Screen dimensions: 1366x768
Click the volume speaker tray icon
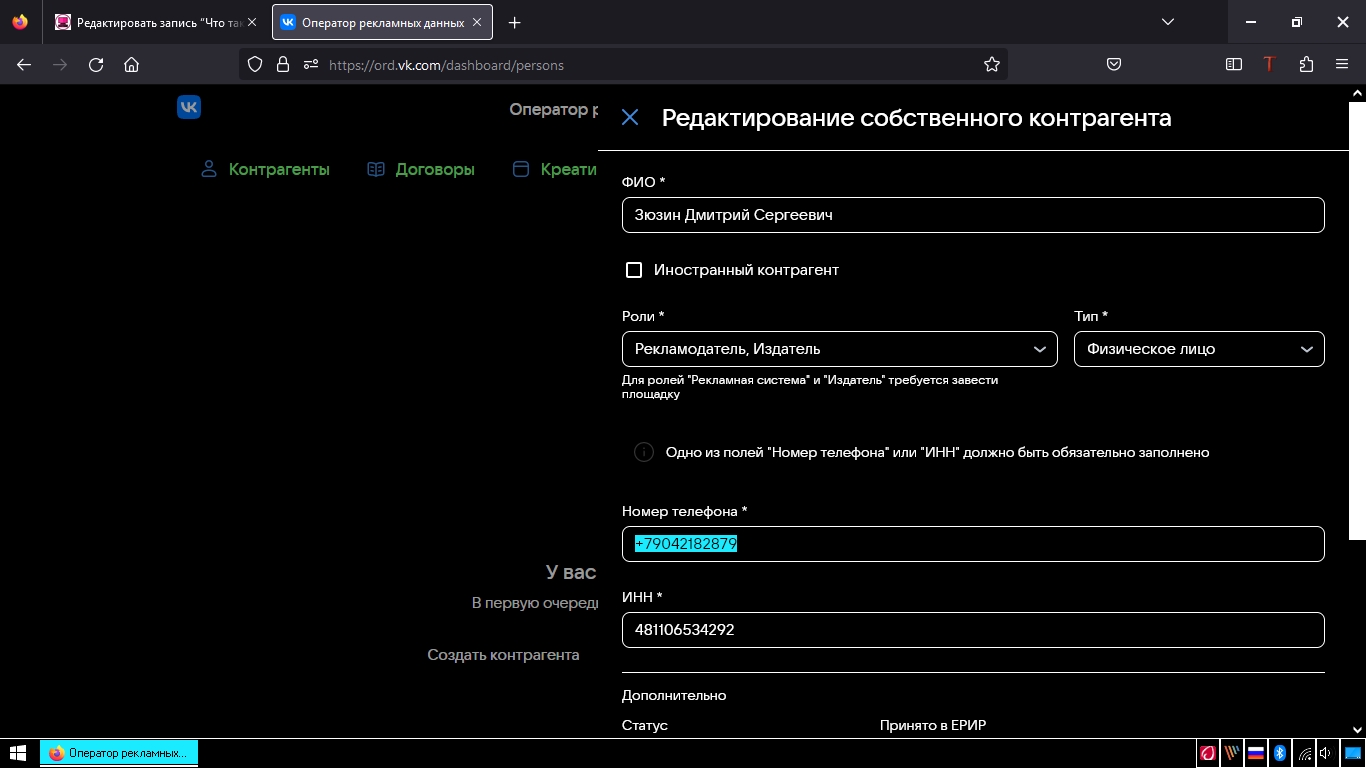click(x=1325, y=753)
